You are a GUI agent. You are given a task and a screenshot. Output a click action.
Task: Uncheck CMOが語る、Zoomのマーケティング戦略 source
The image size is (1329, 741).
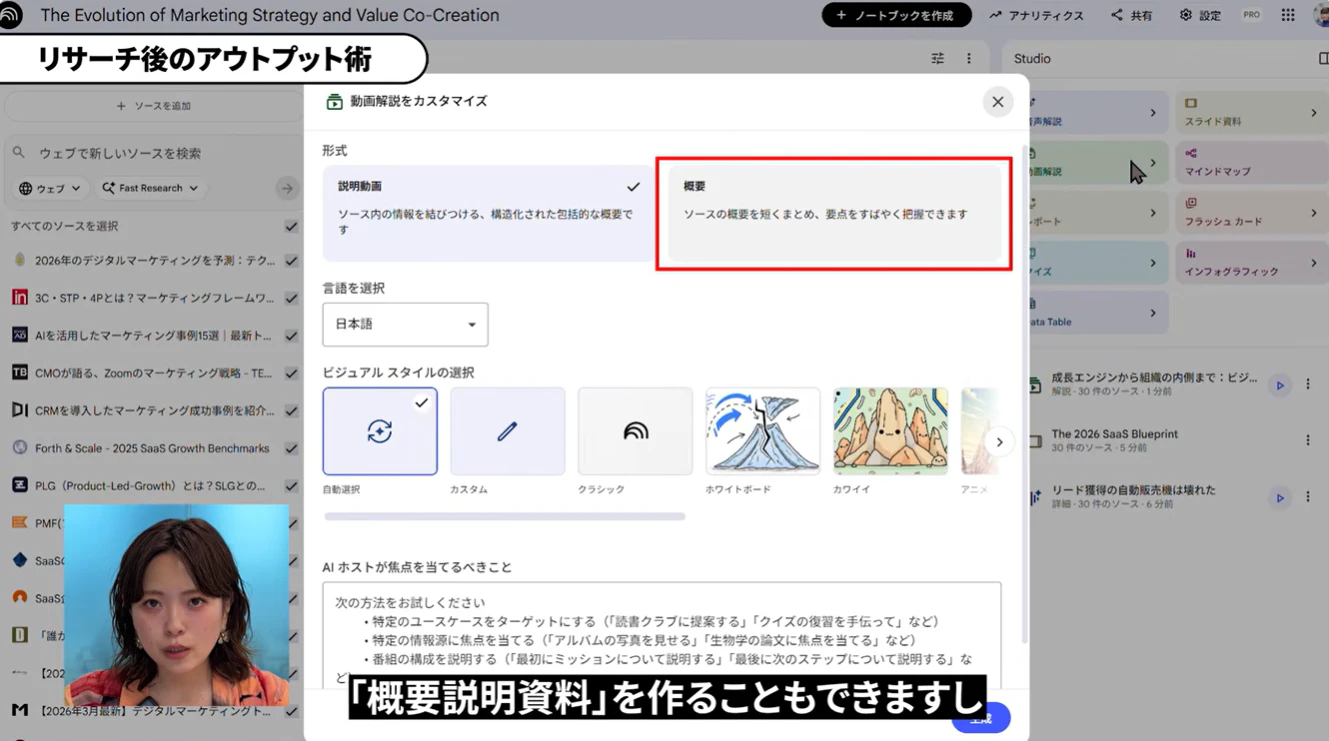pyautogui.click(x=291, y=373)
